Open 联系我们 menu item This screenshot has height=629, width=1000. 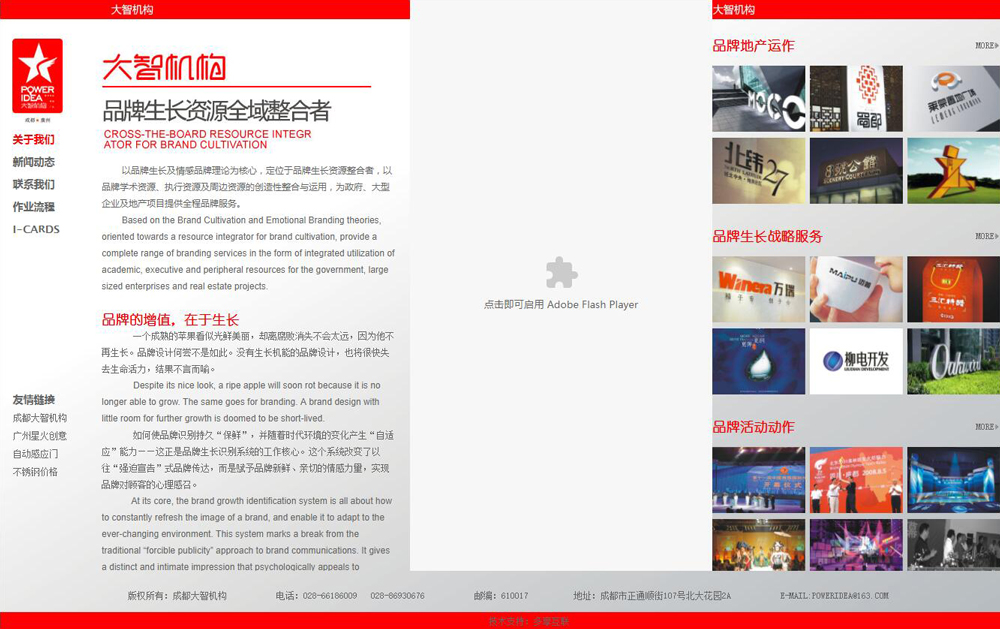[x=34, y=184]
